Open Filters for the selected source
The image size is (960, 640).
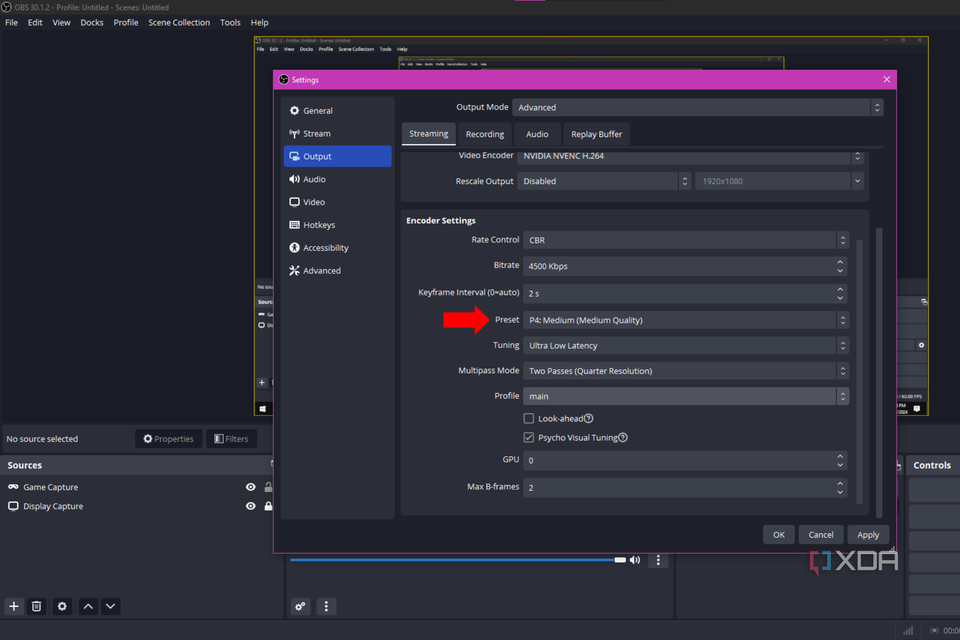pos(232,438)
